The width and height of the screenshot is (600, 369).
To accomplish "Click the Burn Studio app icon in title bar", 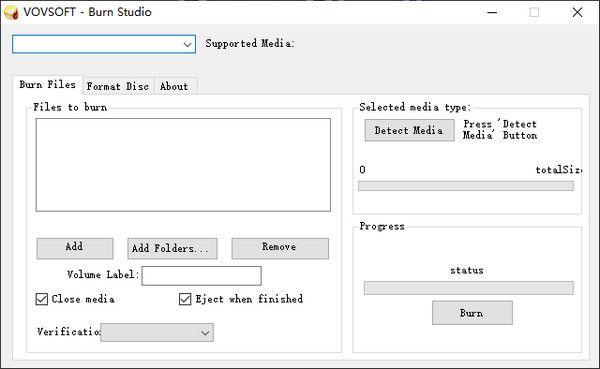I will pos(11,12).
